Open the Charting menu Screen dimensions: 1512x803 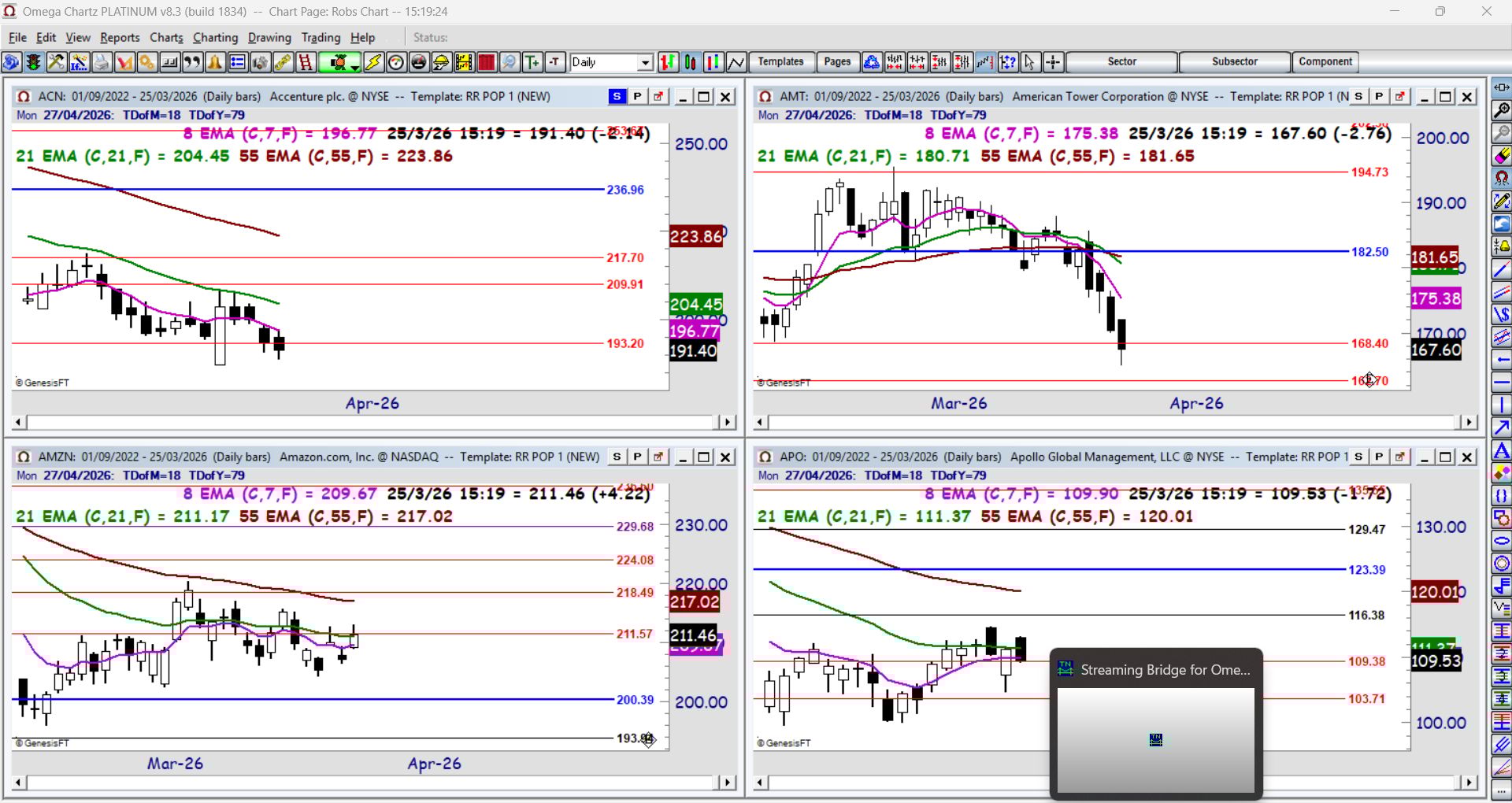[x=215, y=37]
